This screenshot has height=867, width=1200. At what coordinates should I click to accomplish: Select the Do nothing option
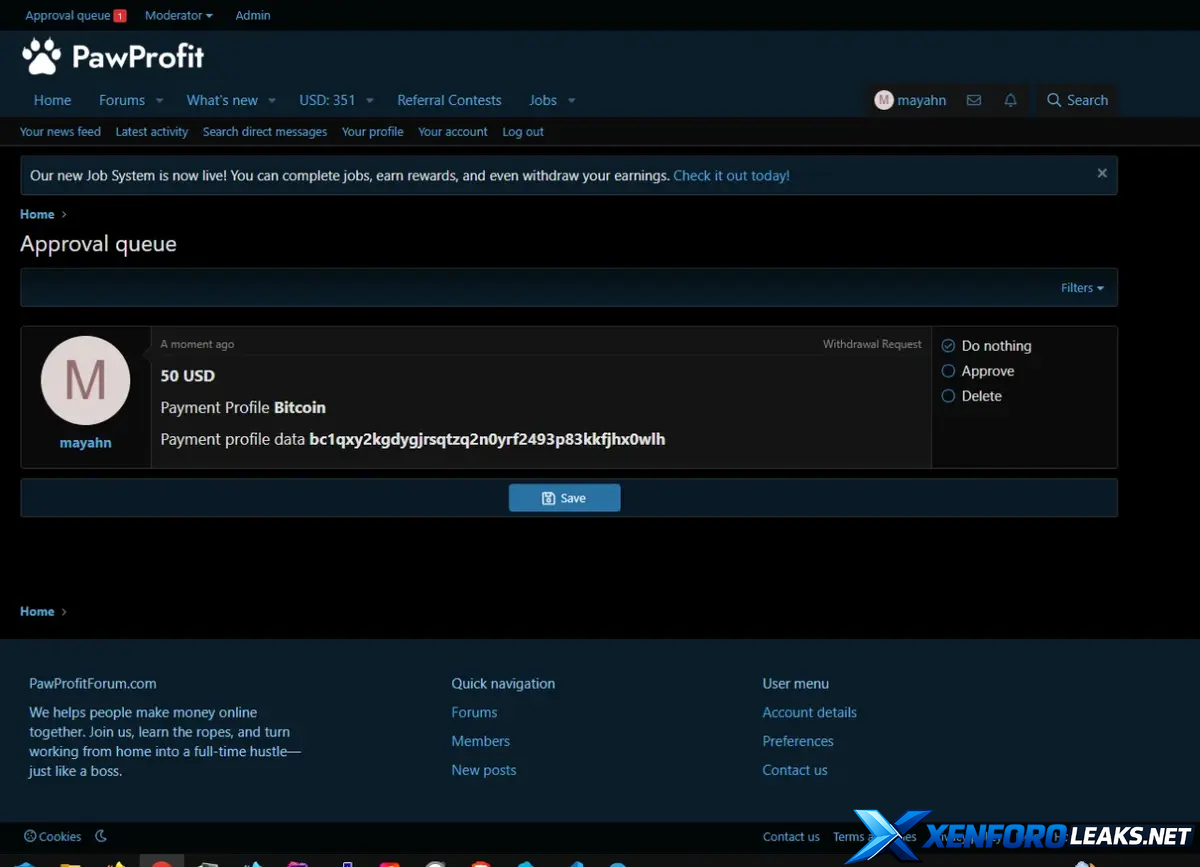point(949,346)
